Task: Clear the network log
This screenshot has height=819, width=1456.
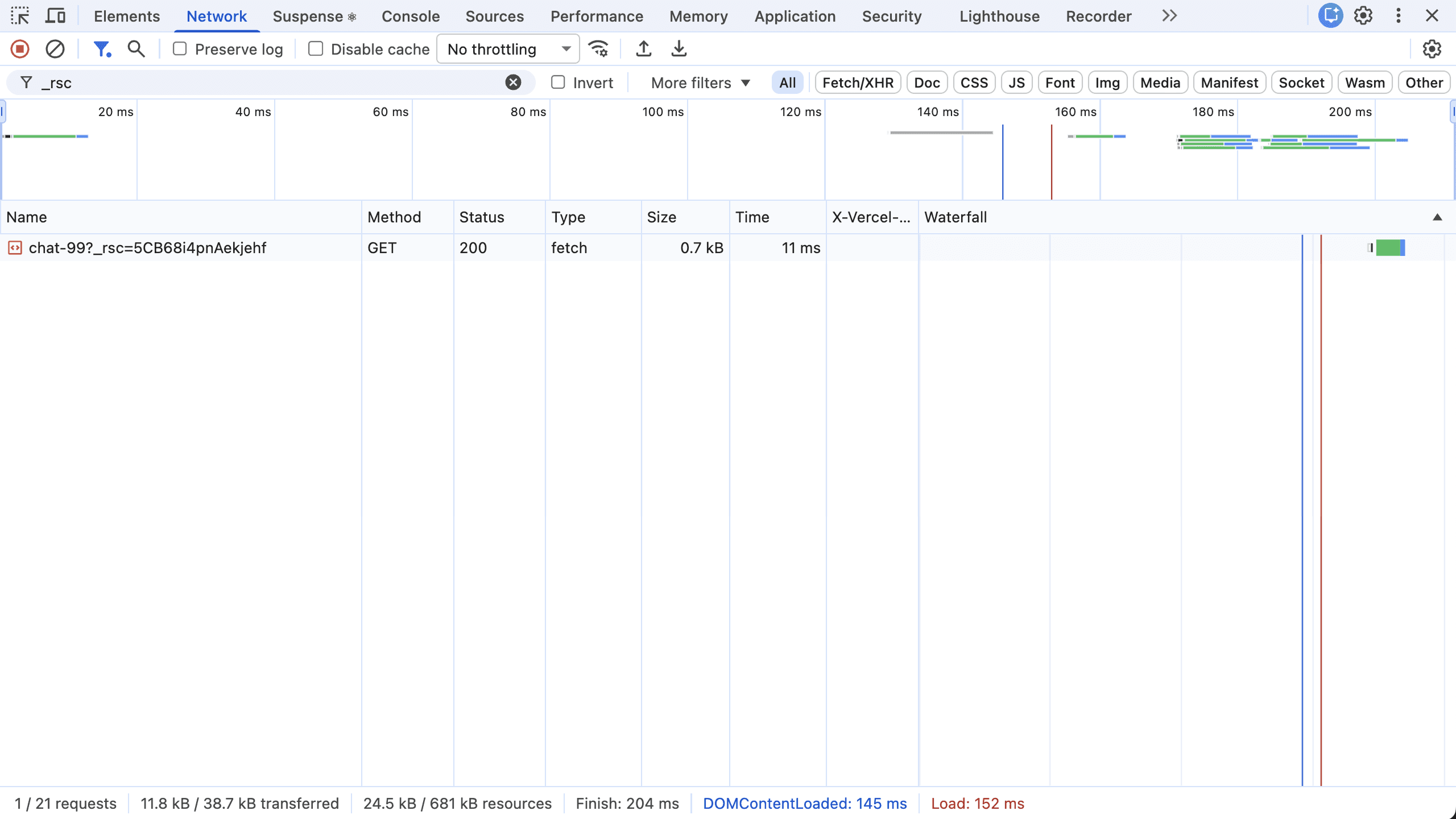Action: pos(55,49)
